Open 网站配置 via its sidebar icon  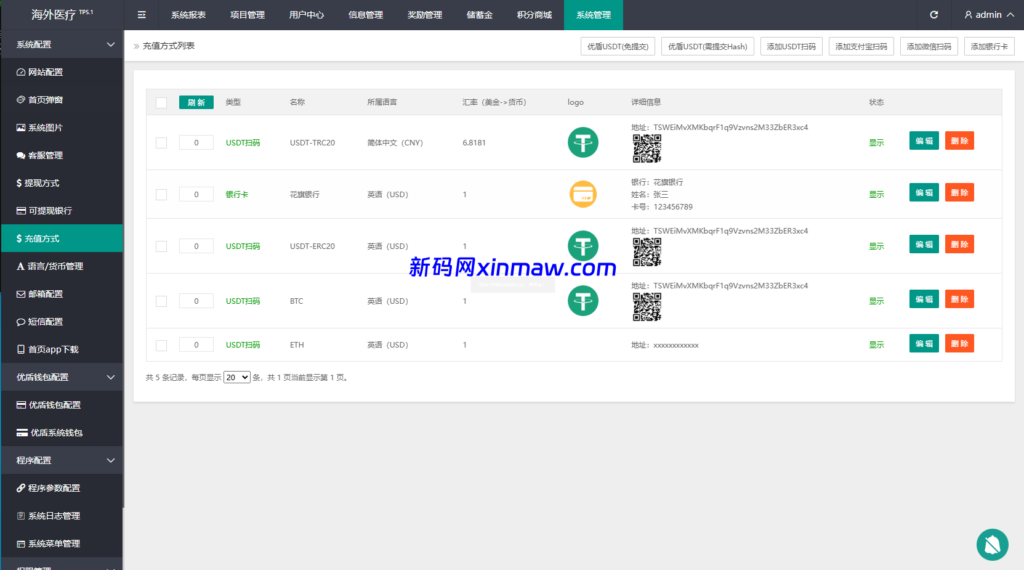21,72
